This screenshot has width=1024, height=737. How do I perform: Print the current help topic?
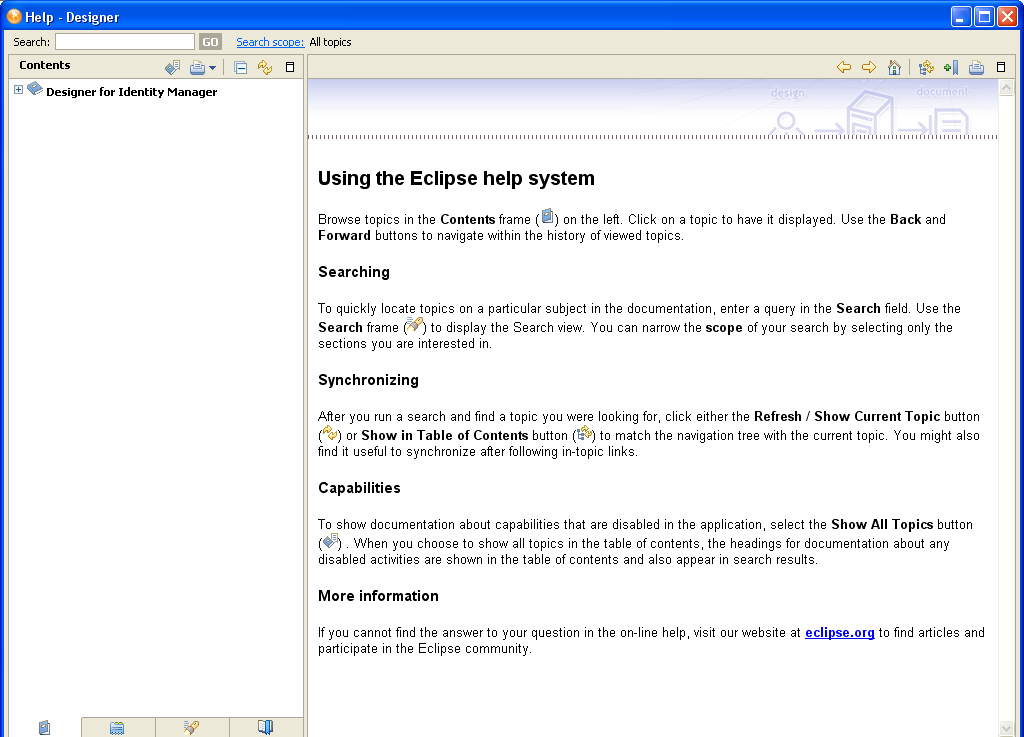(976, 67)
